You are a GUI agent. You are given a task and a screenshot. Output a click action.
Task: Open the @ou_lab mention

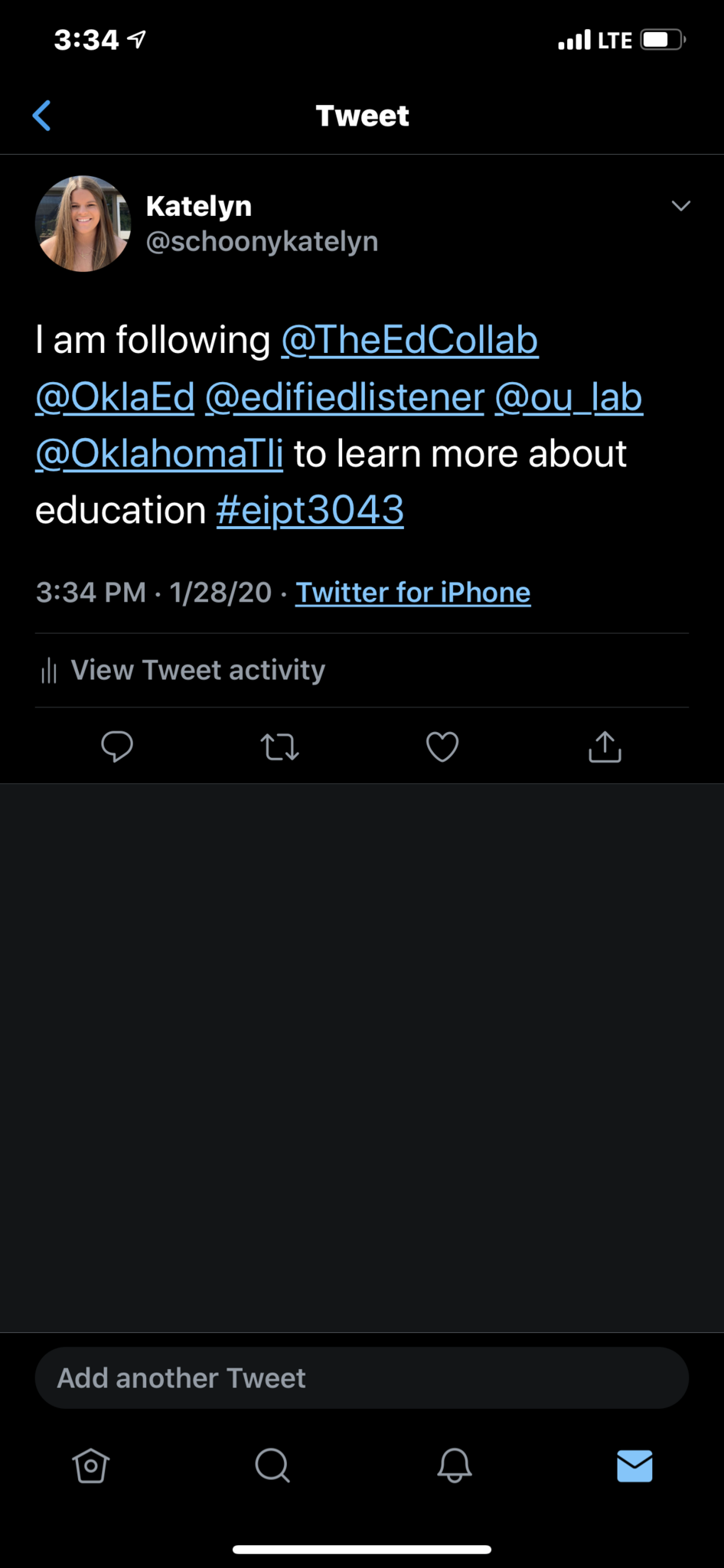coord(569,397)
